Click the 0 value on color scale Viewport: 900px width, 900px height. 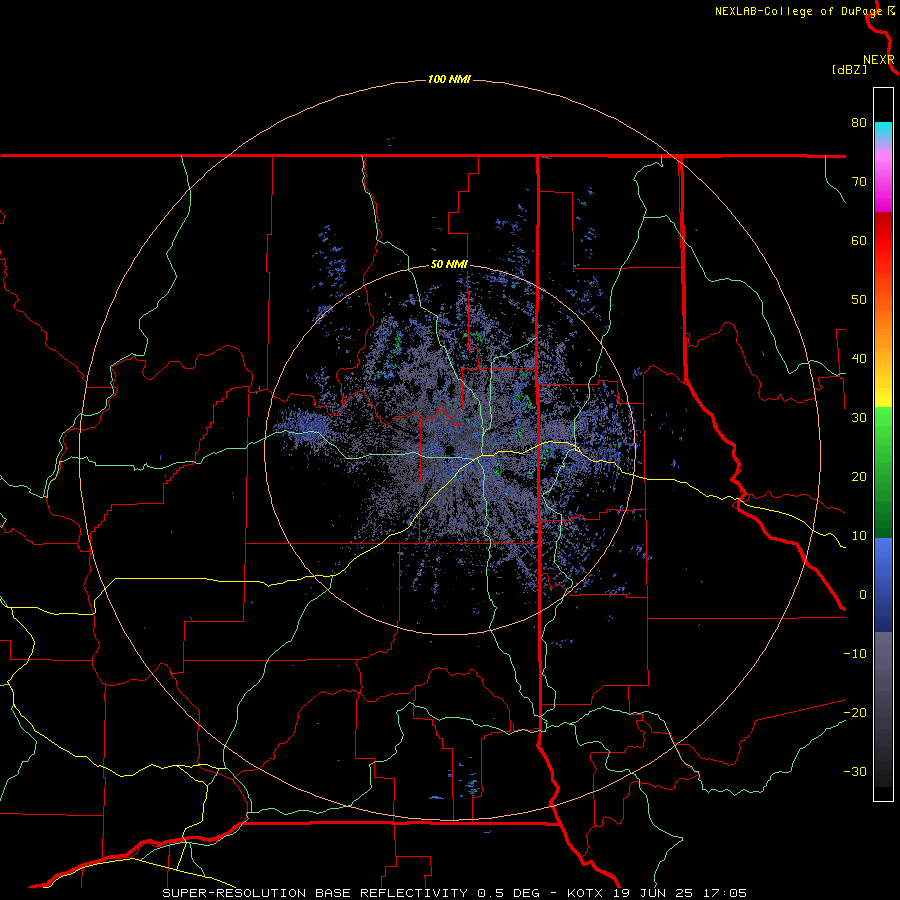(863, 595)
